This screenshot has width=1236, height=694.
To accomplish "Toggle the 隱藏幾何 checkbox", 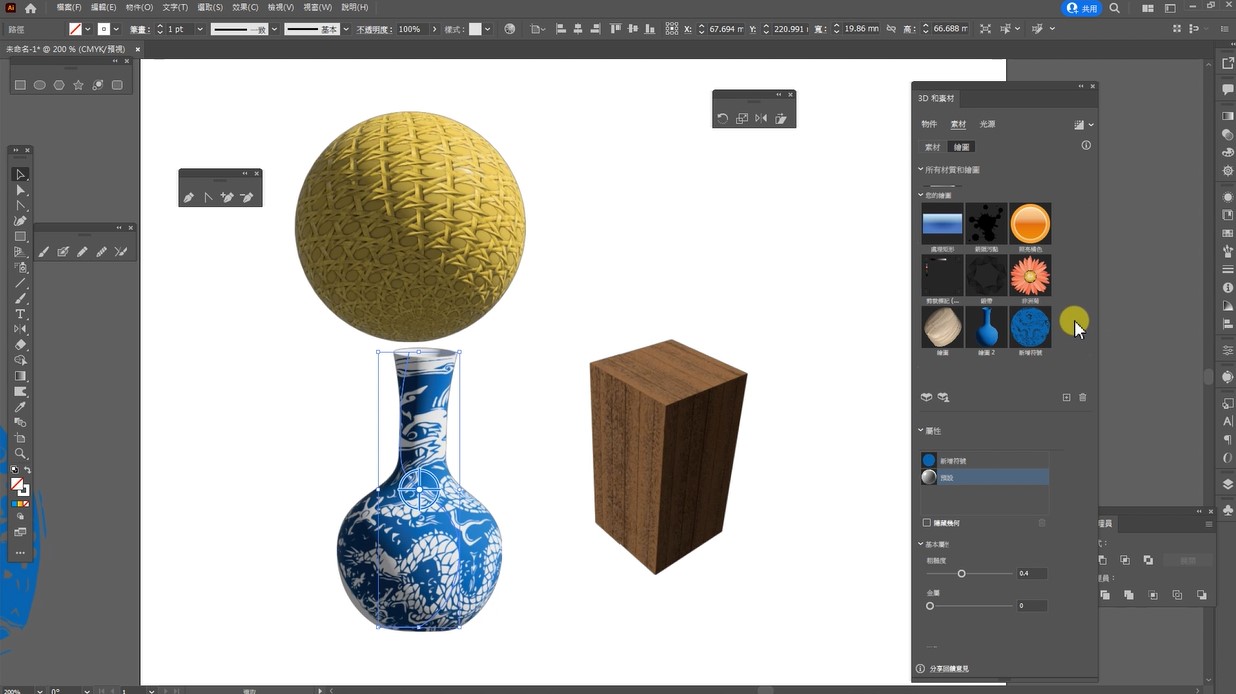I will [927, 523].
